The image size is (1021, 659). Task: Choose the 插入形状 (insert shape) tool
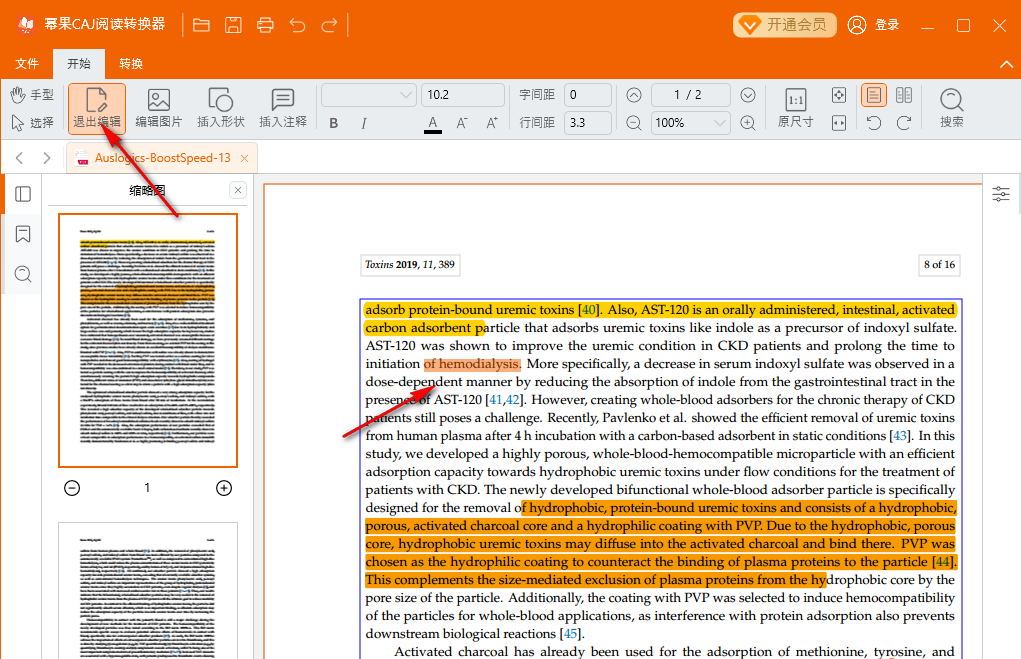(x=220, y=108)
